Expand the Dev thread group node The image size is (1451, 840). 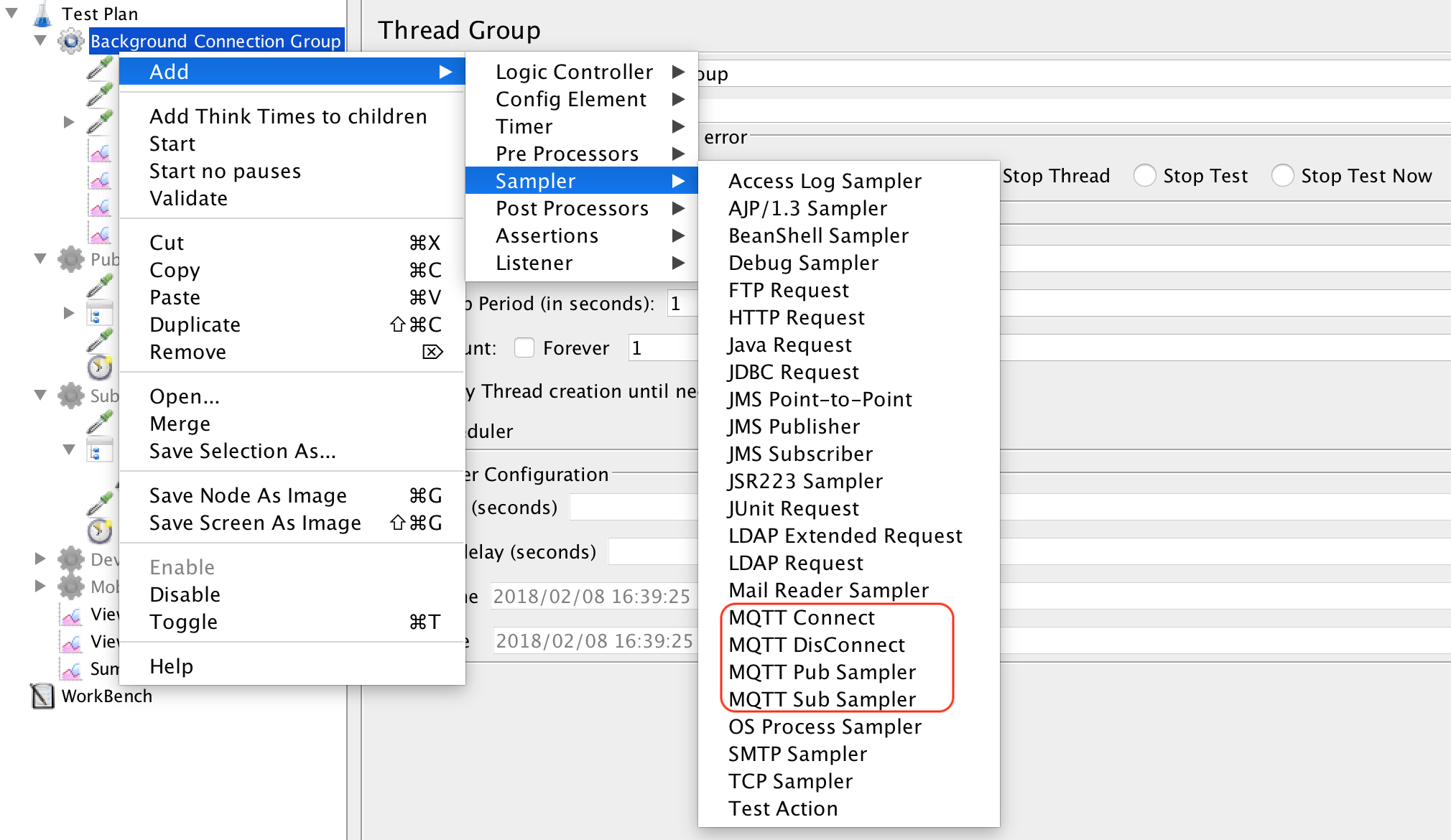tap(40, 559)
